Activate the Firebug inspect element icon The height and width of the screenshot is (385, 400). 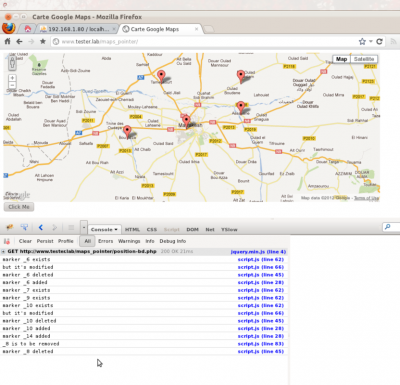24,227
